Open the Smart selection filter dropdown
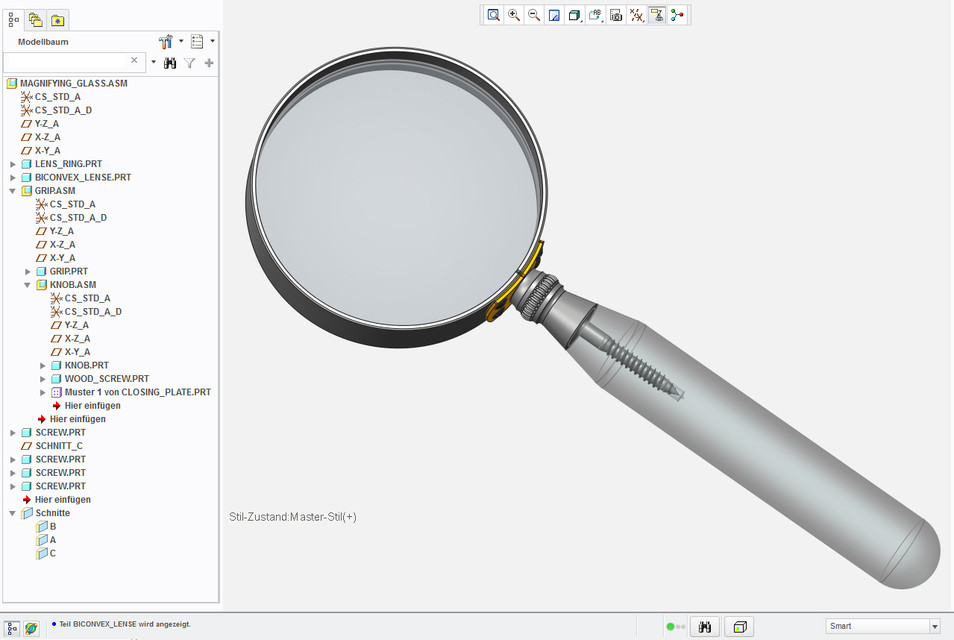The width and height of the screenshot is (954, 640). point(935,626)
